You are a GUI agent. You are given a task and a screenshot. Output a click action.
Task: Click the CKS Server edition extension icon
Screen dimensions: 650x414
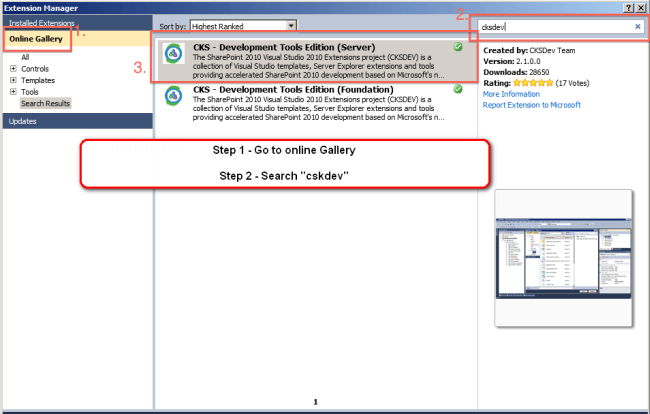click(174, 53)
